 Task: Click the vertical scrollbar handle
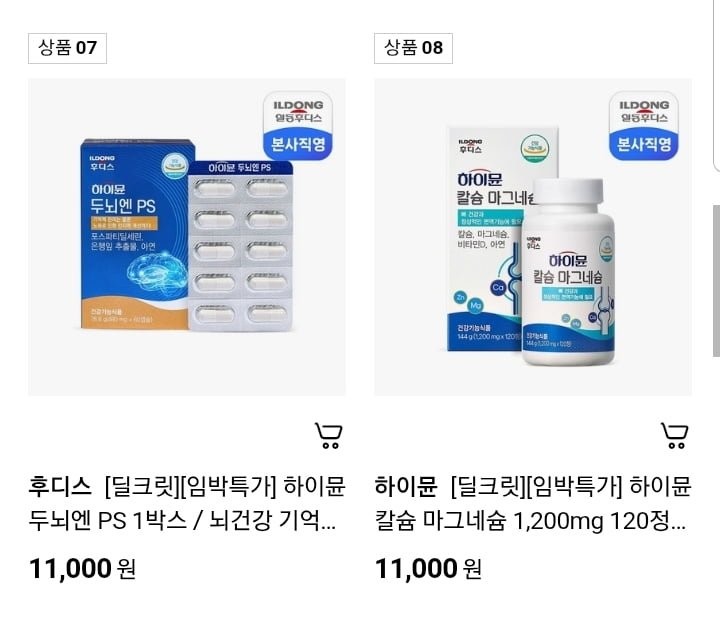(716, 281)
